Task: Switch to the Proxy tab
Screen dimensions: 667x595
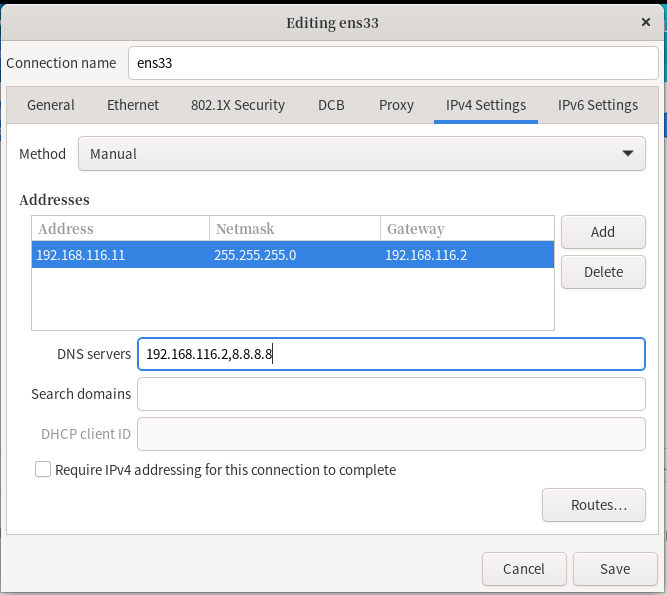Action: tap(396, 105)
